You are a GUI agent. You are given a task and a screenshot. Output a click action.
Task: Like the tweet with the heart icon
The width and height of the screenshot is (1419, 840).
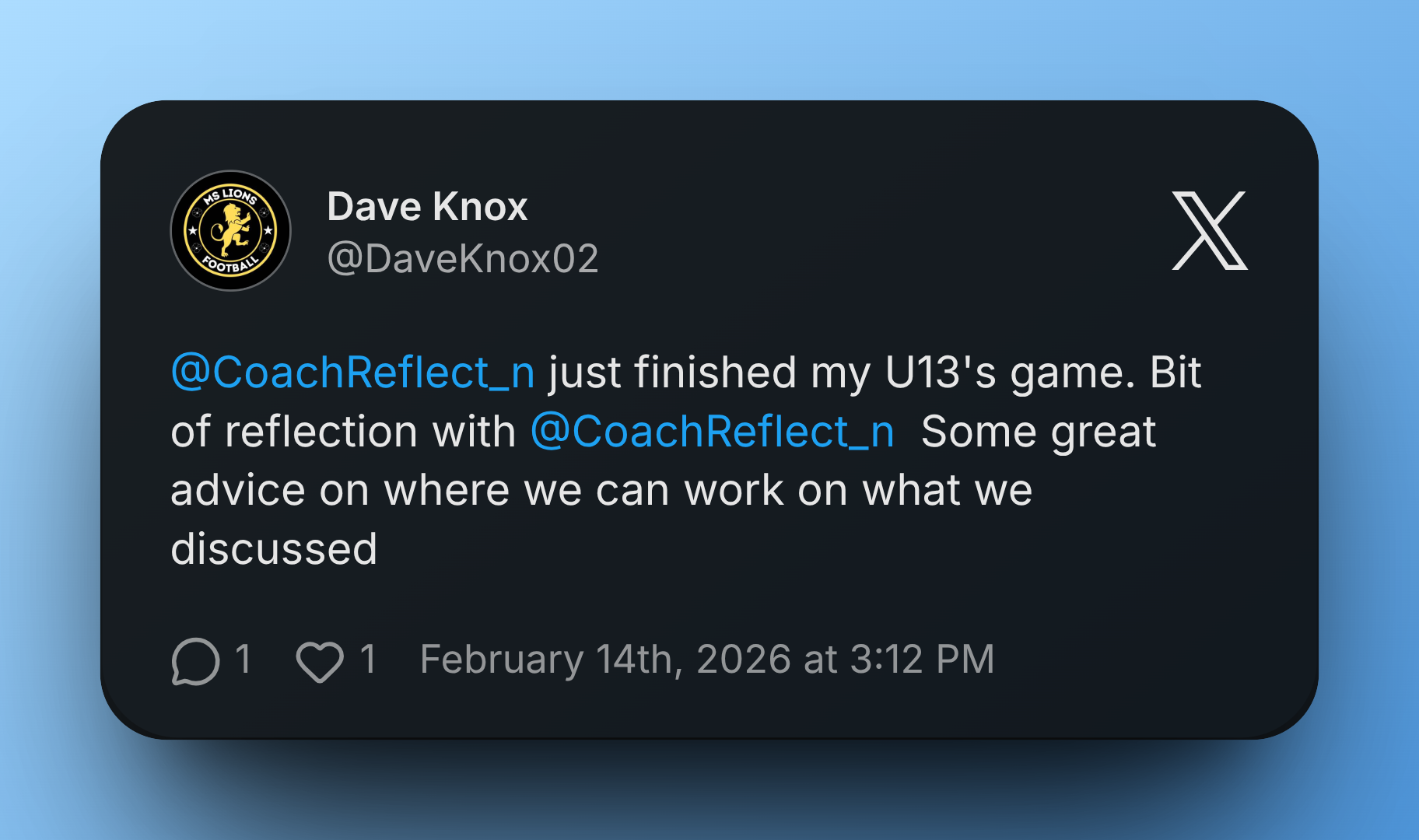tap(319, 662)
